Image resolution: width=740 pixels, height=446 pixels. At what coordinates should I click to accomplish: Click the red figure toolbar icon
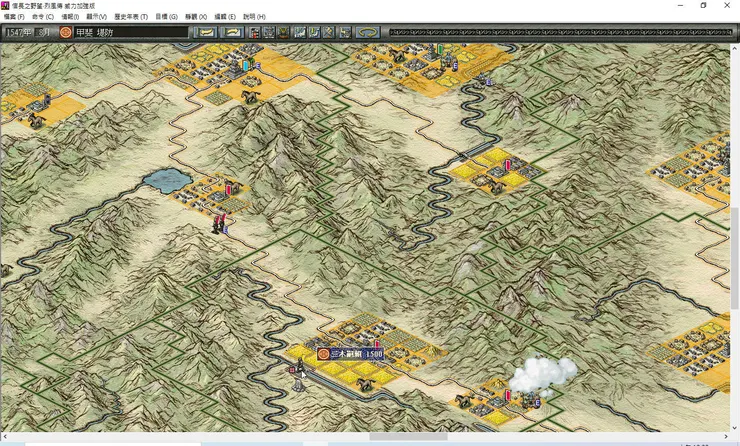click(254, 32)
